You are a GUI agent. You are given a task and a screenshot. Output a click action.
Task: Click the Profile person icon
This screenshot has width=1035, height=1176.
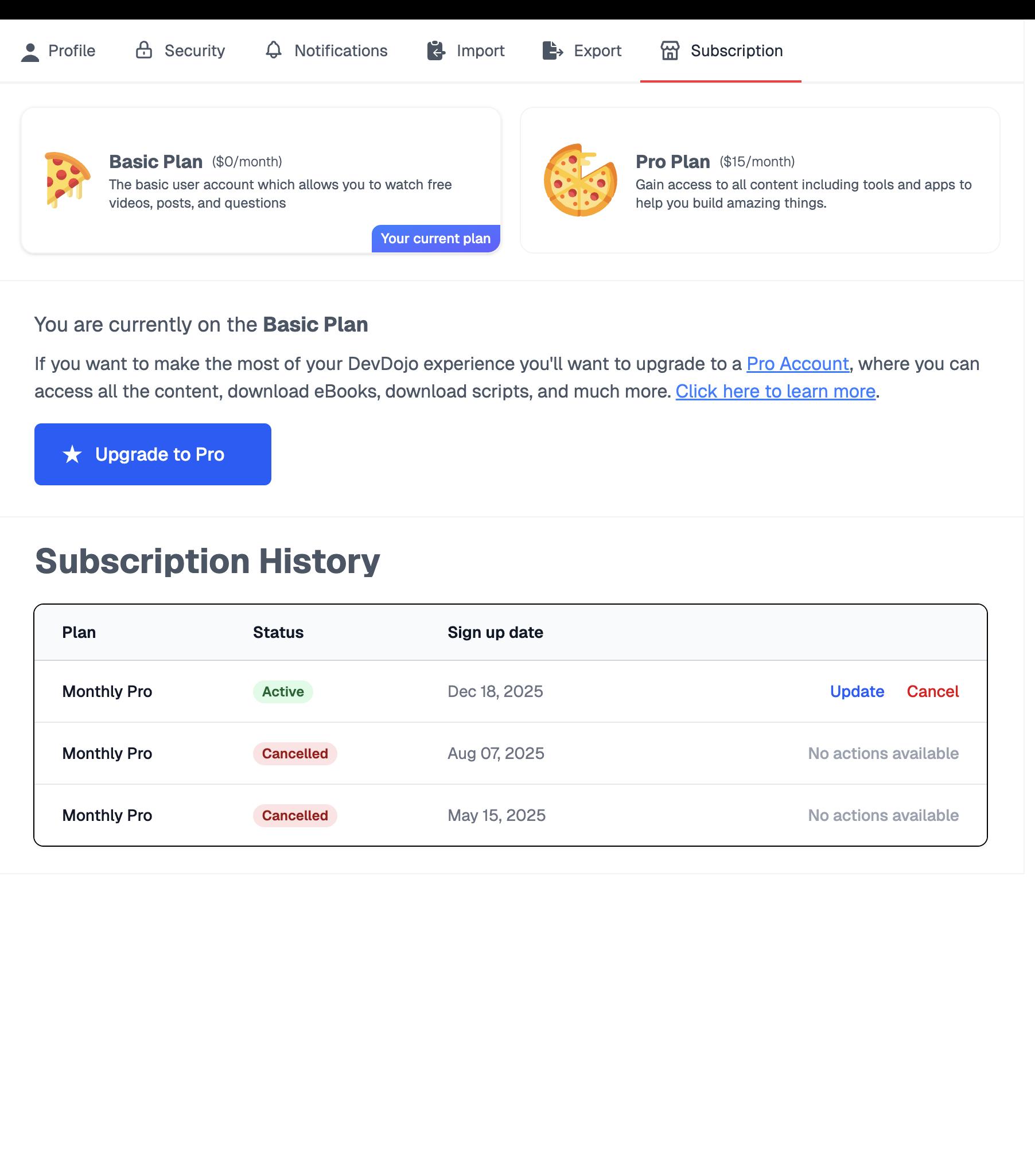tap(30, 52)
